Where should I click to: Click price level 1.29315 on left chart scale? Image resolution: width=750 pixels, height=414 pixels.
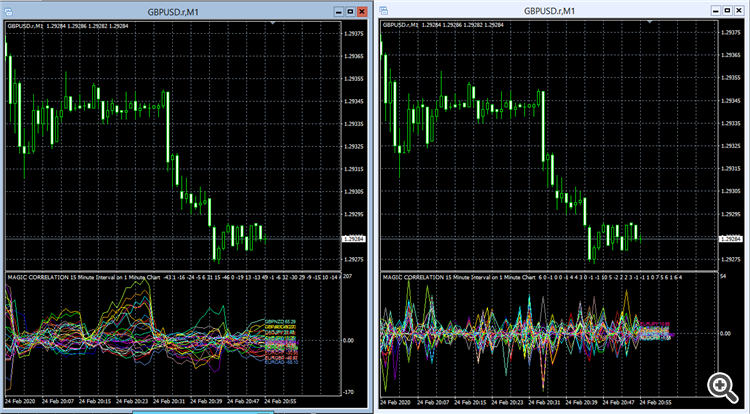click(354, 169)
